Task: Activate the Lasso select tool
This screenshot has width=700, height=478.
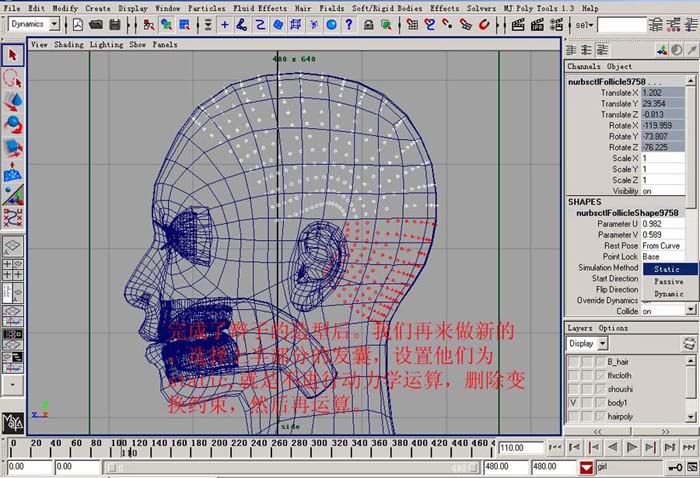Action: point(12,78)
